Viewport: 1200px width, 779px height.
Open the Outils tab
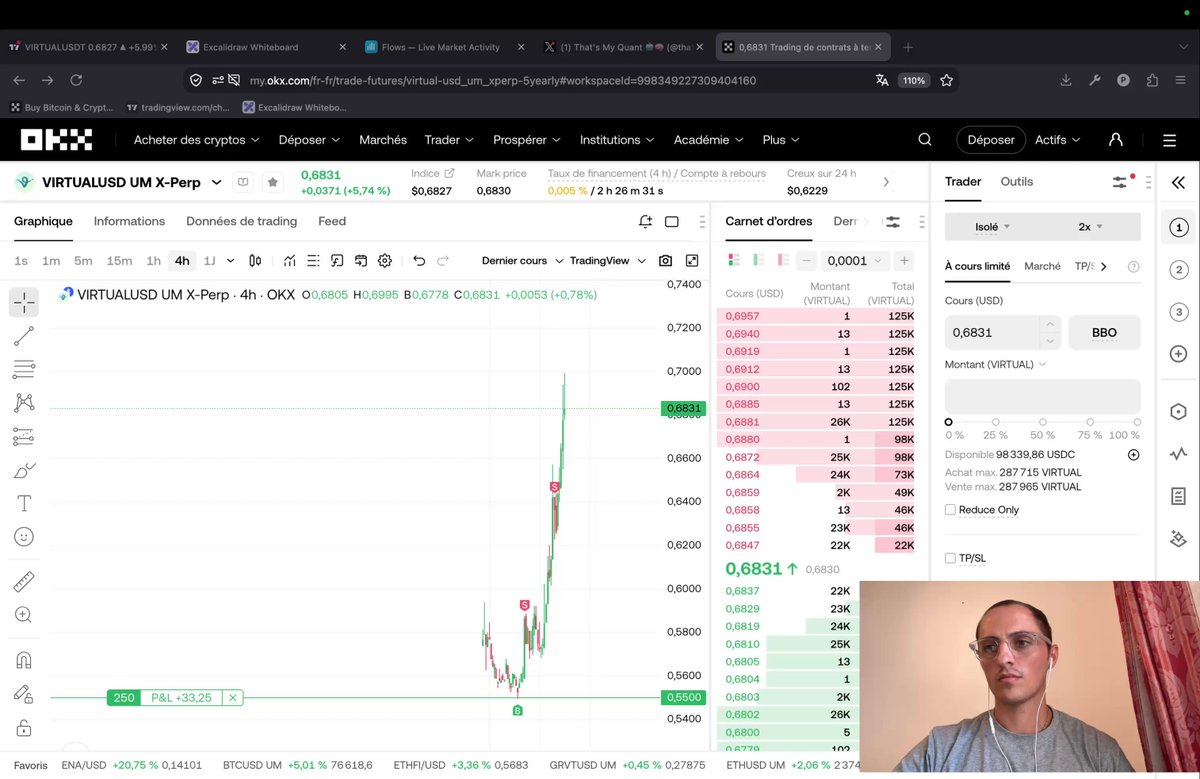pyautogui.click(x=1017, y=182)
